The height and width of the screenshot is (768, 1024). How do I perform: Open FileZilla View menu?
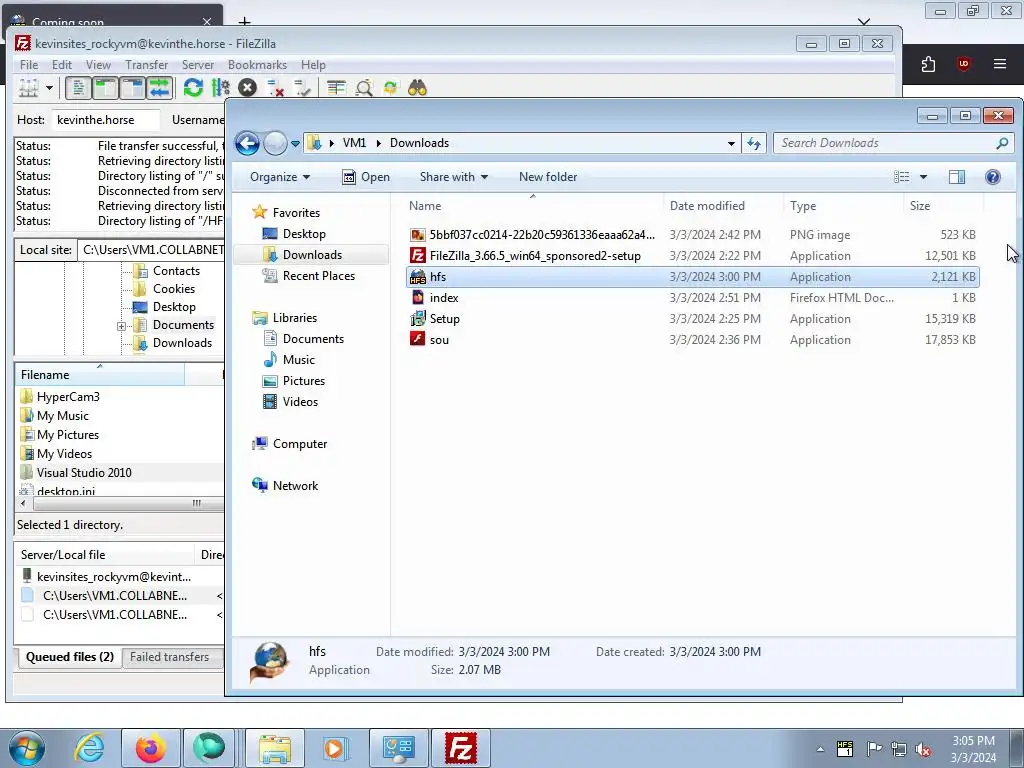pyautogui.click(x=98, y=65)
